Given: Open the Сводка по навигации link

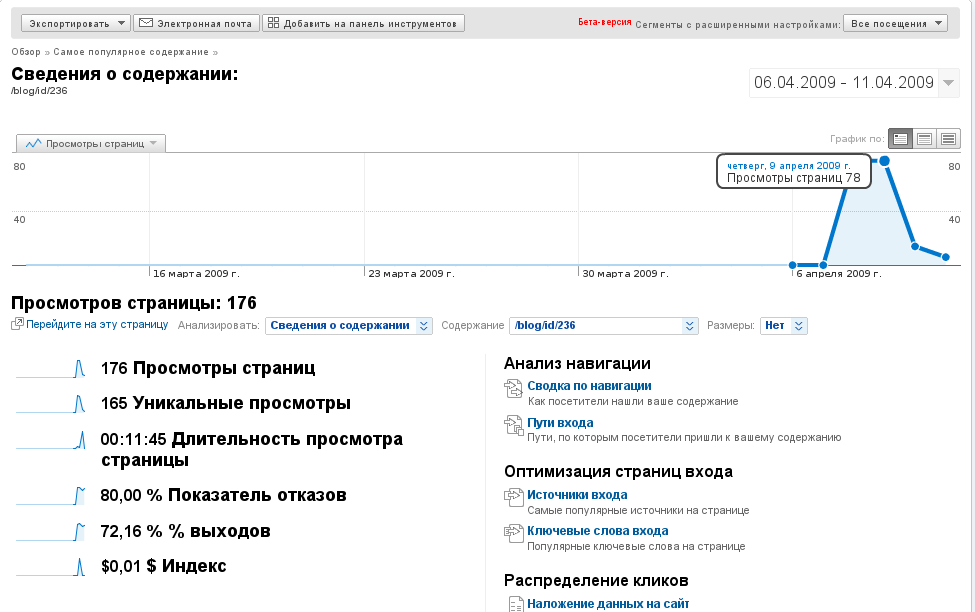Looking at the screenshot, I should coord(589,386).
